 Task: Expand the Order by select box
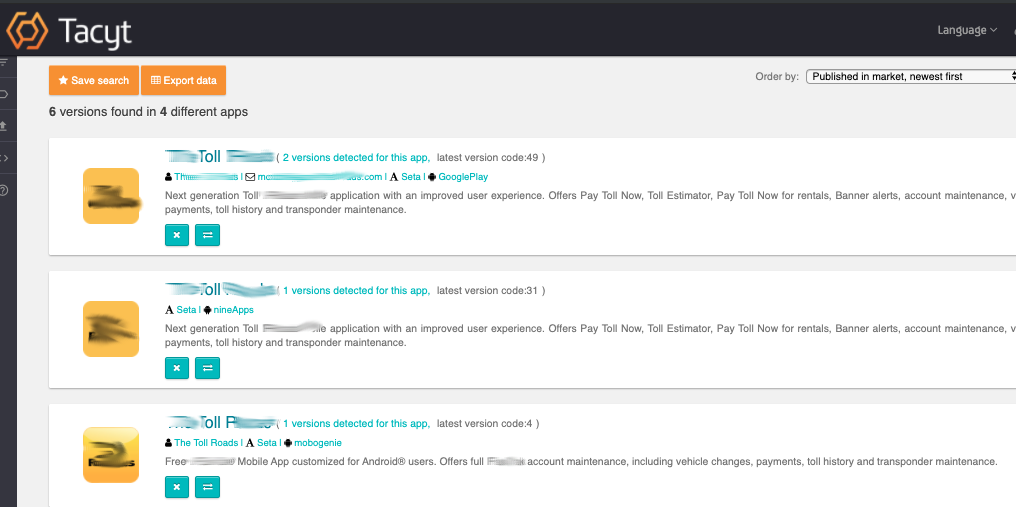(x=910, y=76)
